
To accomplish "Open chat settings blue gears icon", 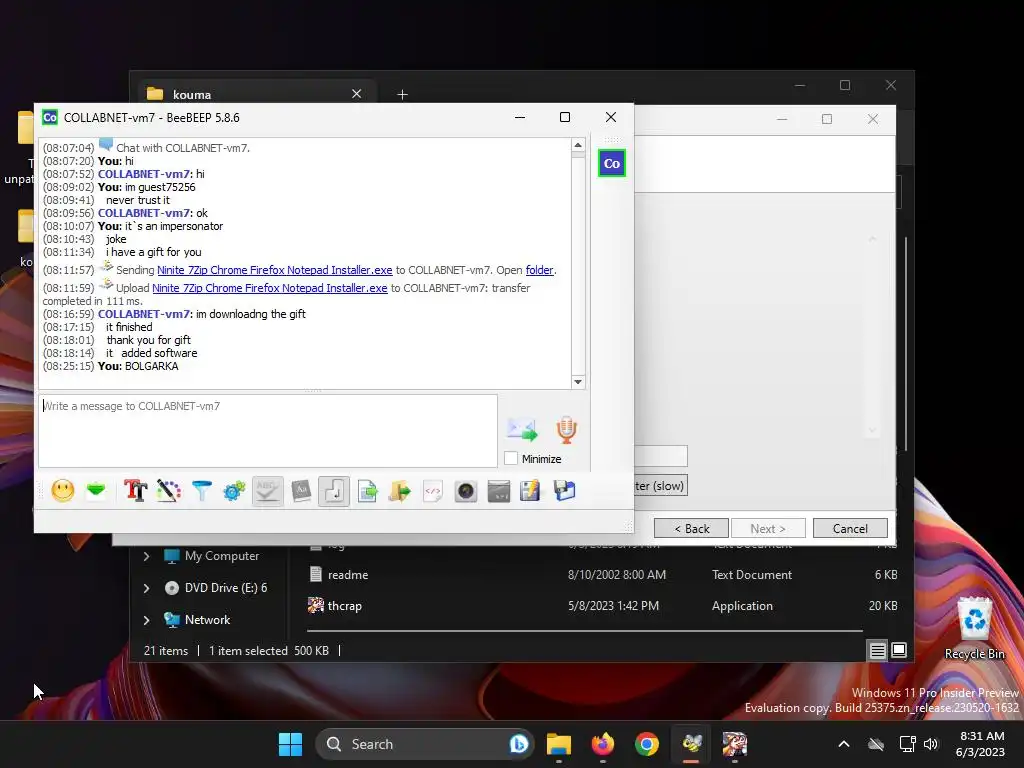I will (x=234, y=490).
